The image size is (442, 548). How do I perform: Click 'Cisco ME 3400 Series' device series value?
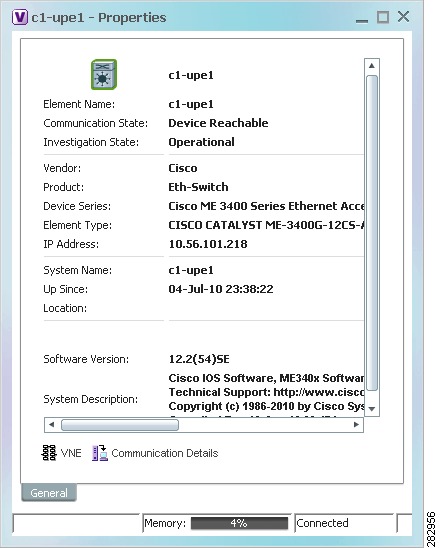click(266, 206)
